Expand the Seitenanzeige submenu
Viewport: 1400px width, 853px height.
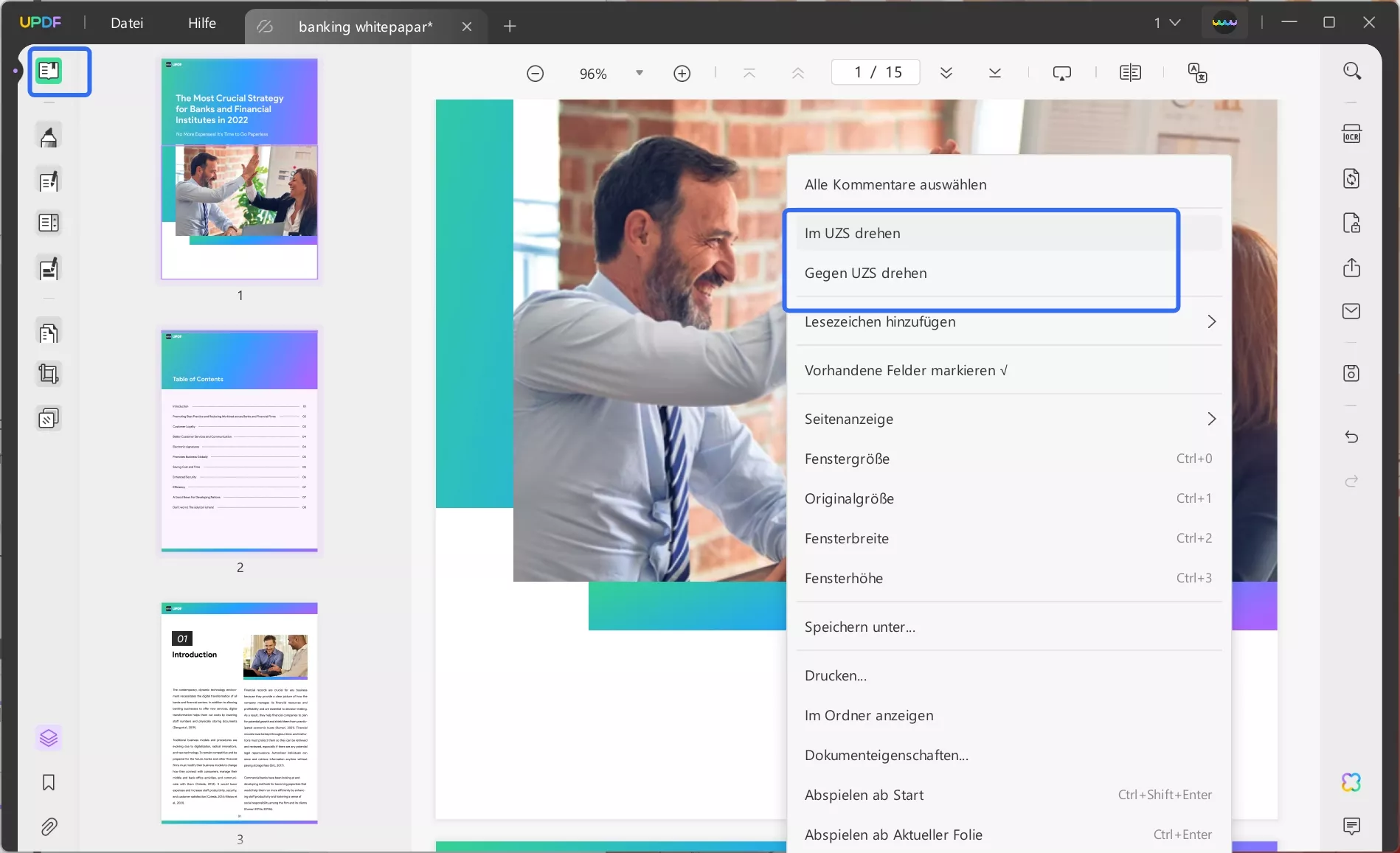pyautogui.click(x=1211, y=419)
